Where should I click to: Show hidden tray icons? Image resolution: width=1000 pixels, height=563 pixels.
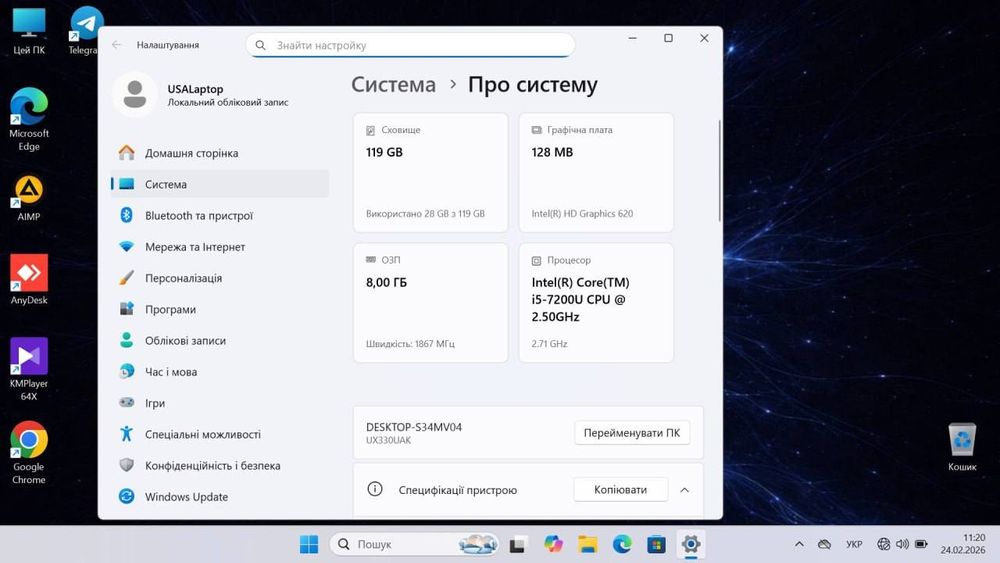coord(799,544)
